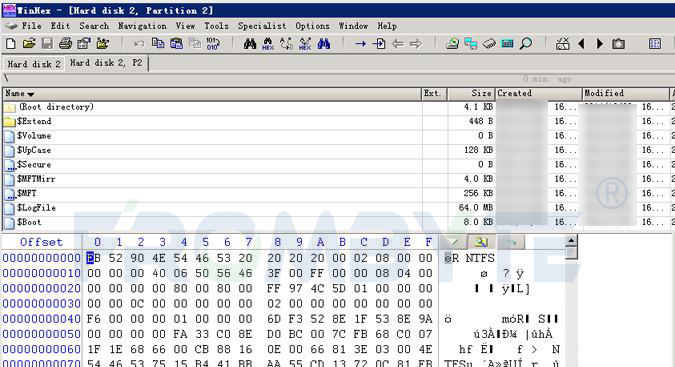The image size is (675, 367).
Task: Sort by the Name column header
Action: pos(211,93)
